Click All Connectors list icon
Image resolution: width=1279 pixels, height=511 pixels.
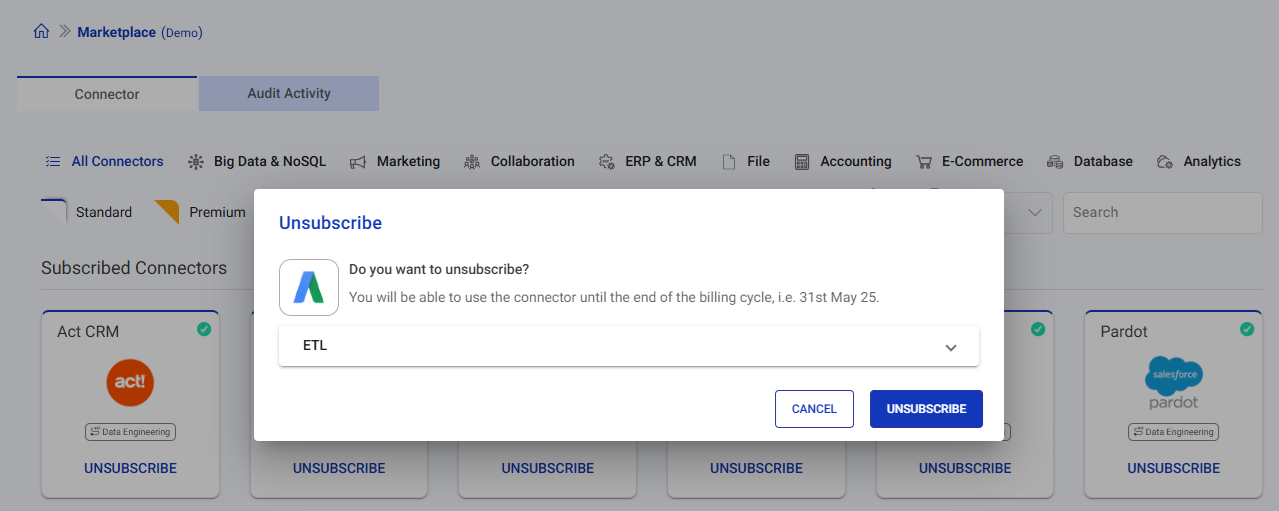click(53, 161)
